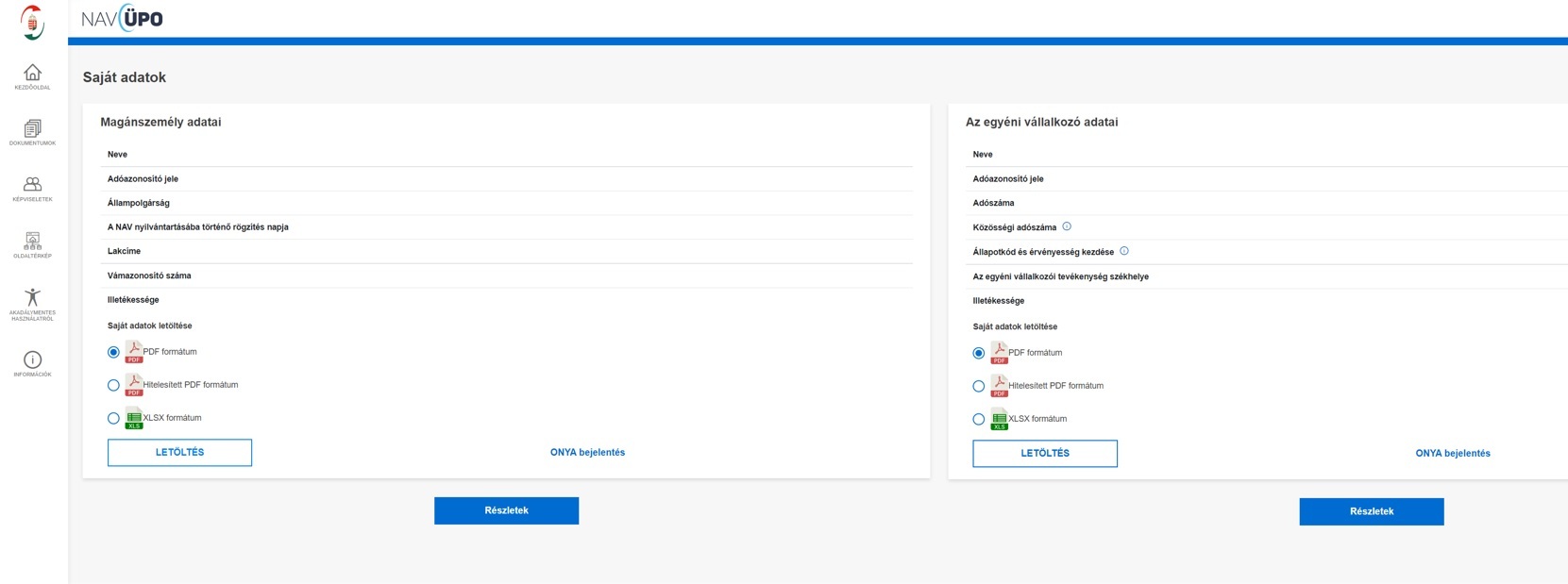This screenshot has width=1568, height=584.
Task: Click info icon beside Állapotkód és érvényesség kezdése
Action: tap(1124, 251)
